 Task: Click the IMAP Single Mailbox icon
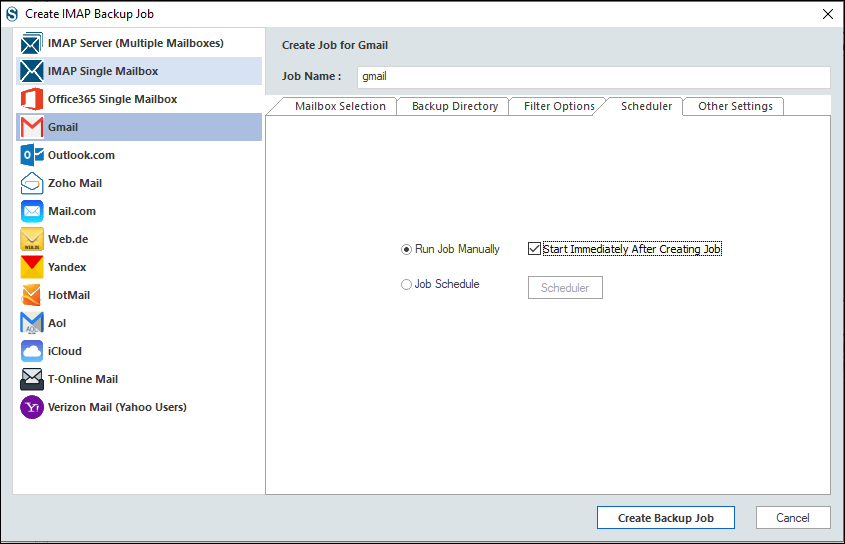(x=32, y=71)
